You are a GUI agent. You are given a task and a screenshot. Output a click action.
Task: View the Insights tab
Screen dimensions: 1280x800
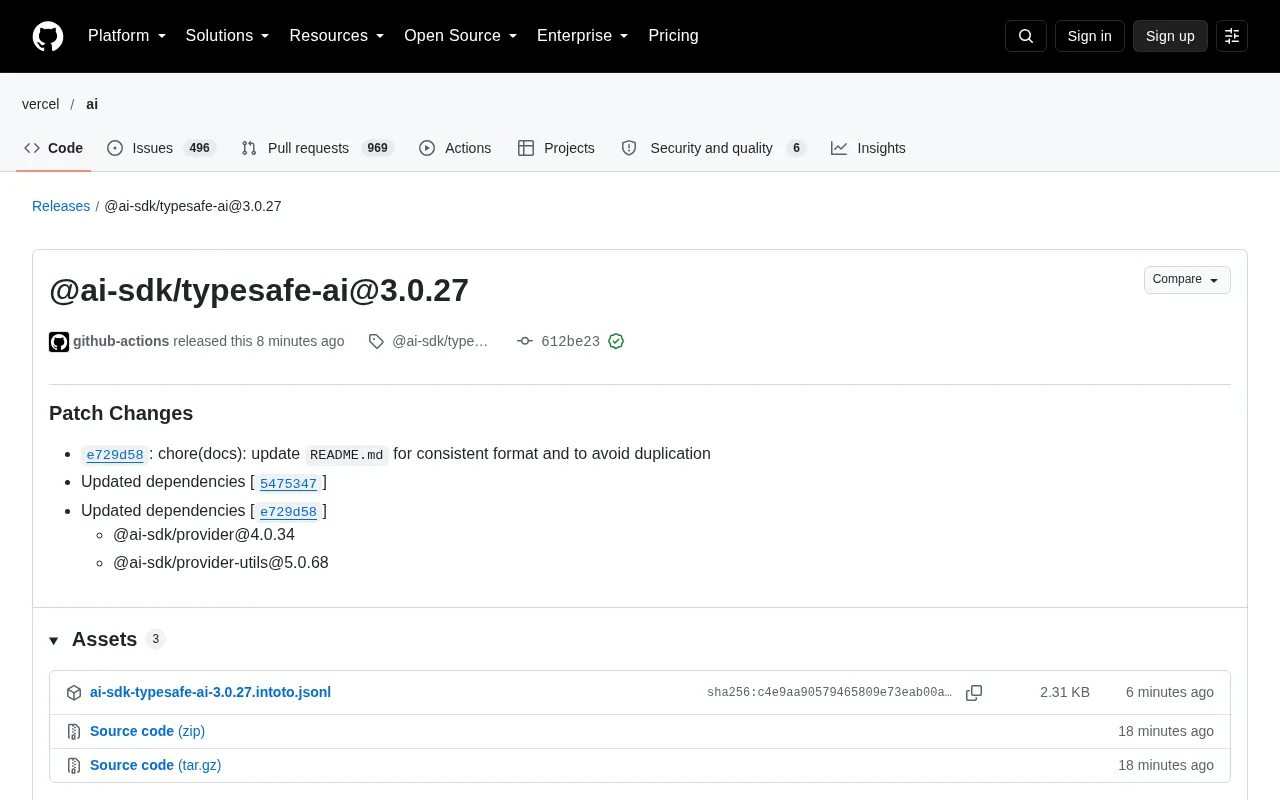click(868, 148)
